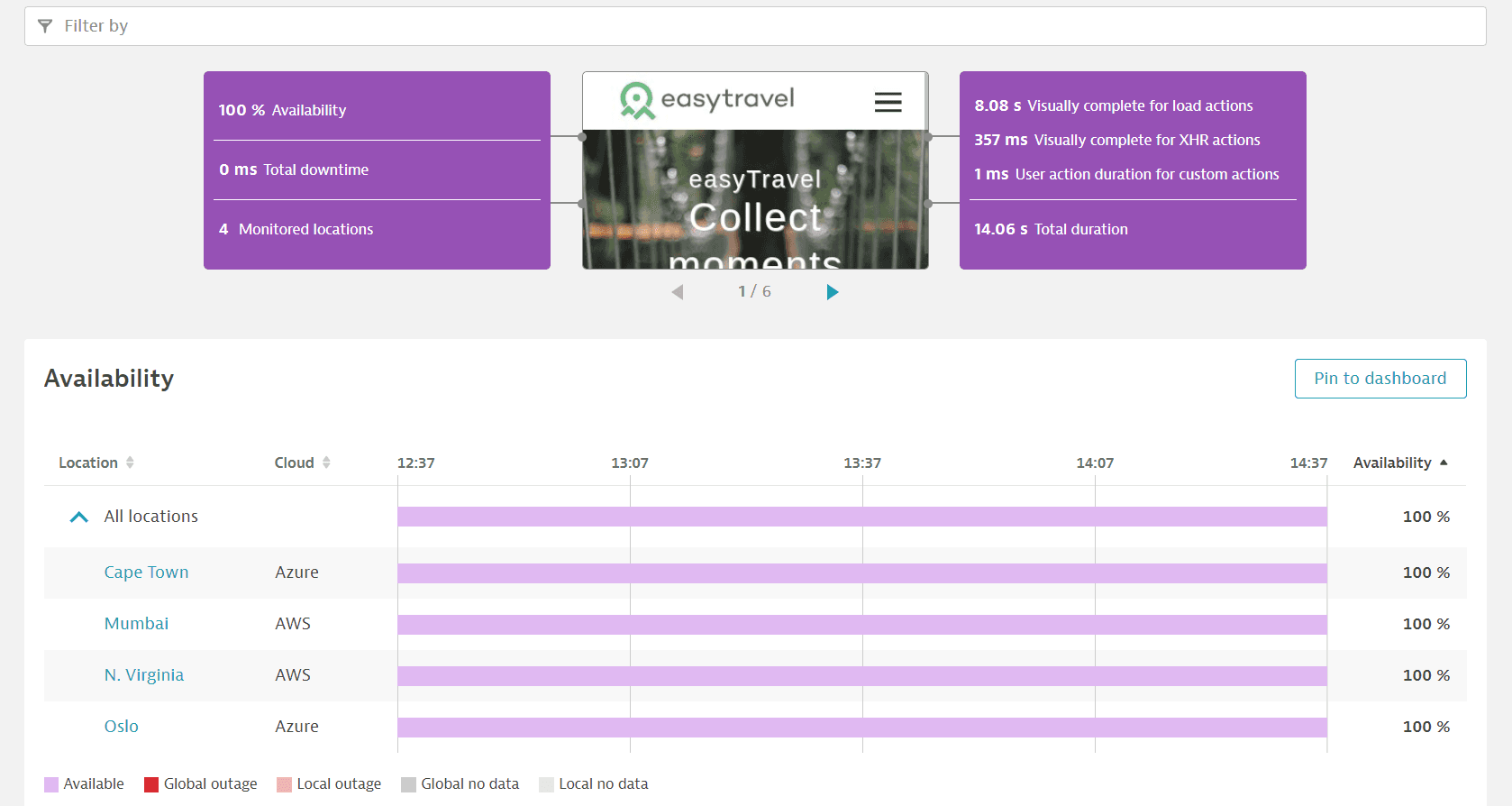Click the 12:37 timeline label
This screenshot has width=1512, height=806.
click(415, 463)
